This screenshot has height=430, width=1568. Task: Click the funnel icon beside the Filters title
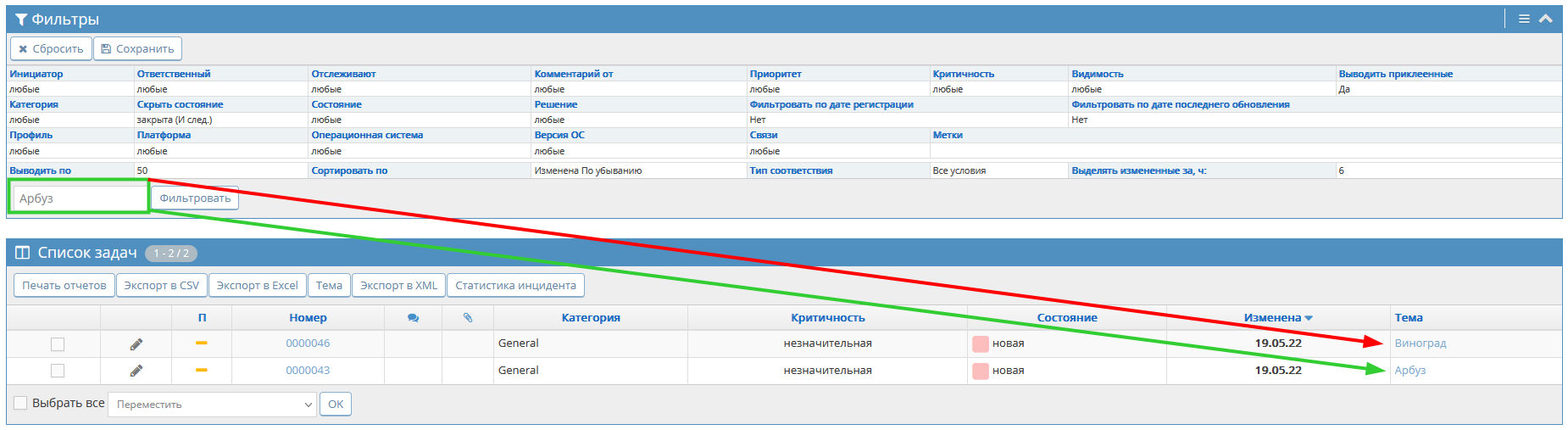(21, 20)
